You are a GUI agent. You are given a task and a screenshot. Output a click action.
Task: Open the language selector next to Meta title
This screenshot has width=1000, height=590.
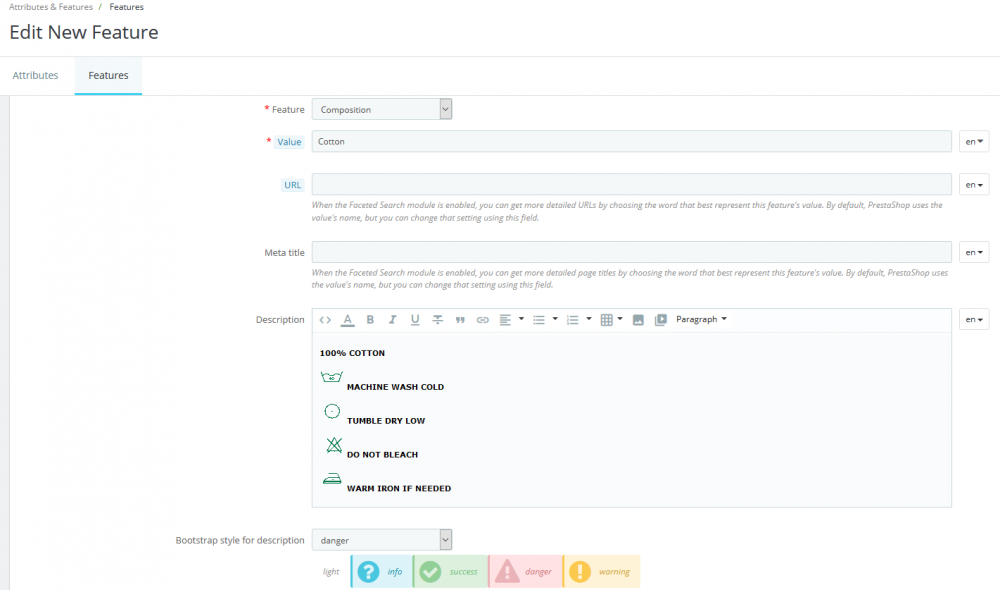click(x=974, y=252)
